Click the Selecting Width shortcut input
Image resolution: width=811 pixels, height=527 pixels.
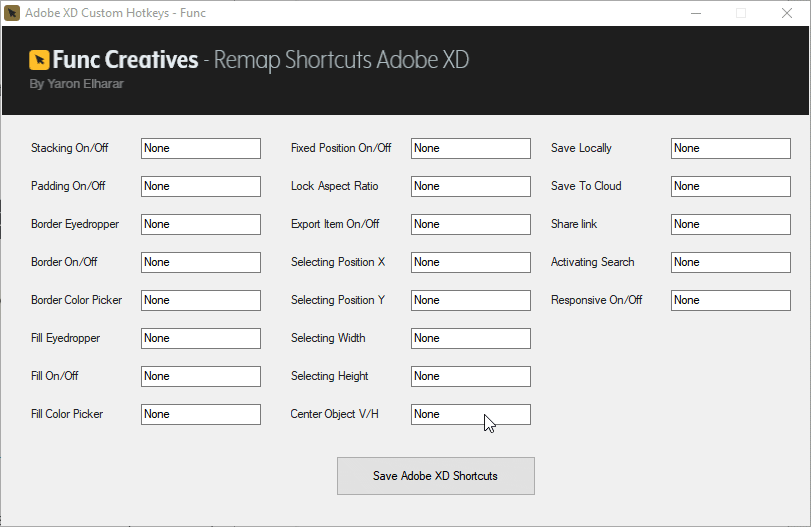471,338
